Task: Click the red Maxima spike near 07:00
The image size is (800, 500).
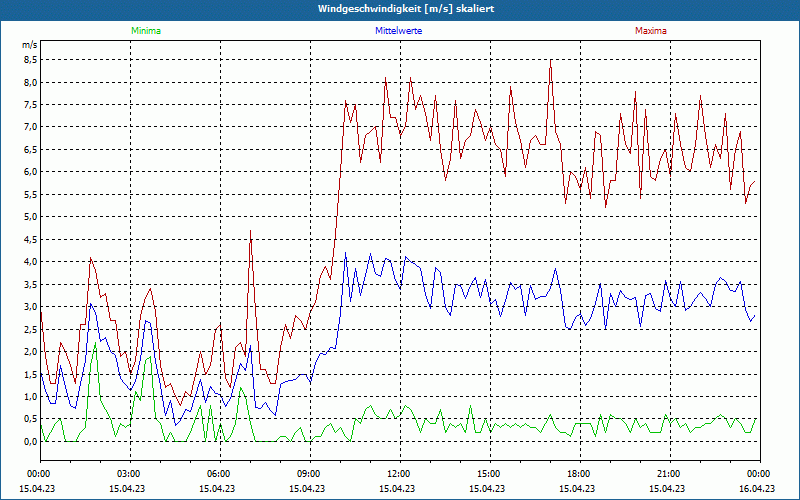Action: point(251,231)
